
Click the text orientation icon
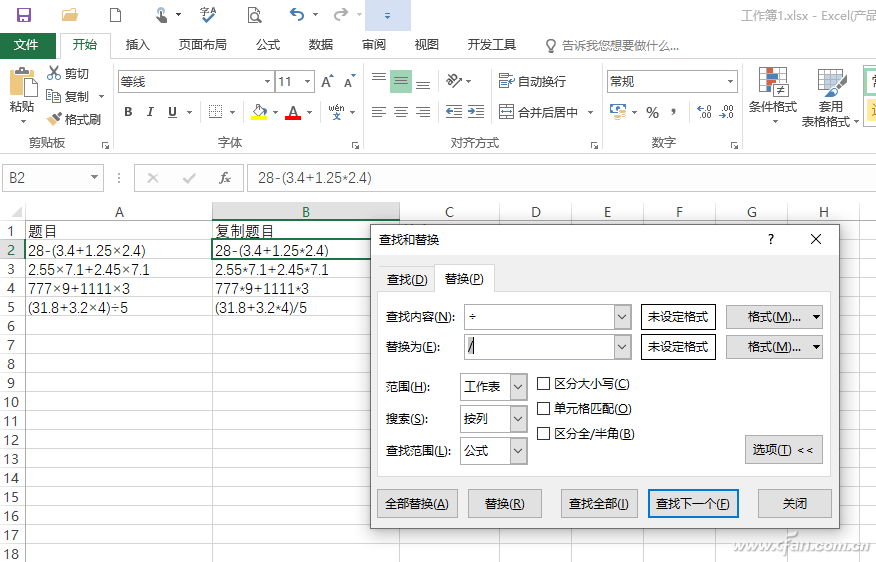coord(454,81)
